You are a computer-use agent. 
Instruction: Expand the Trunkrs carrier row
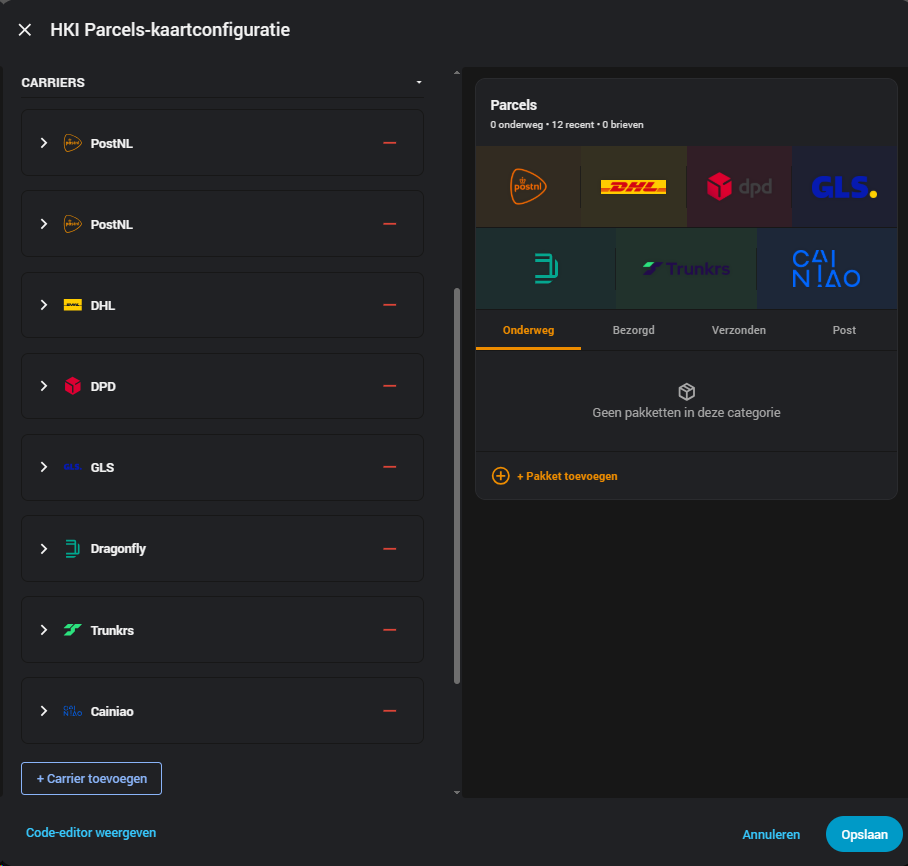(43, 630)
